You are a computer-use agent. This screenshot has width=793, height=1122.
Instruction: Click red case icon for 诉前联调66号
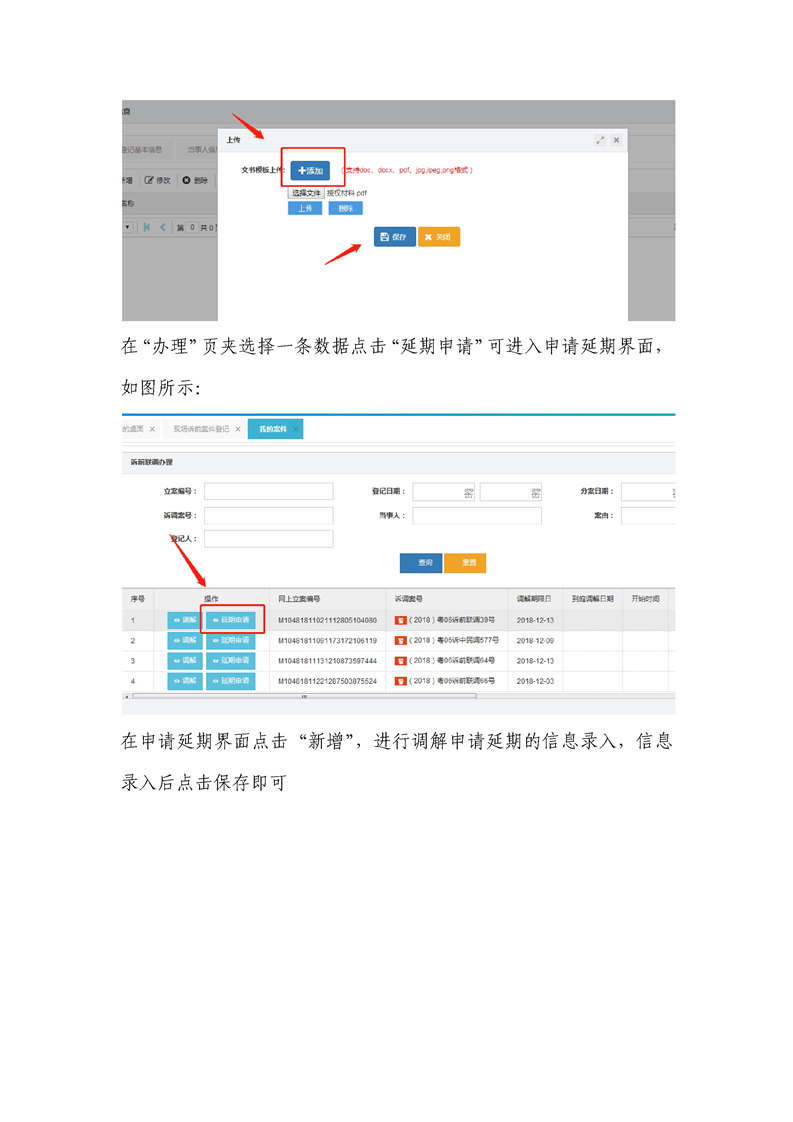pyautogui.click(x=401, y=681)
